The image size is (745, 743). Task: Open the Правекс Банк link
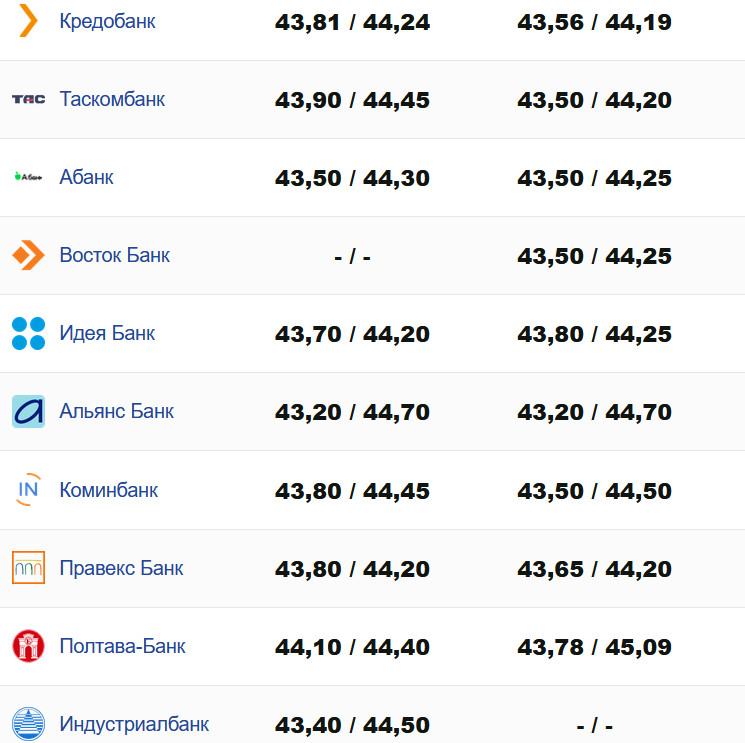[122, 568]
